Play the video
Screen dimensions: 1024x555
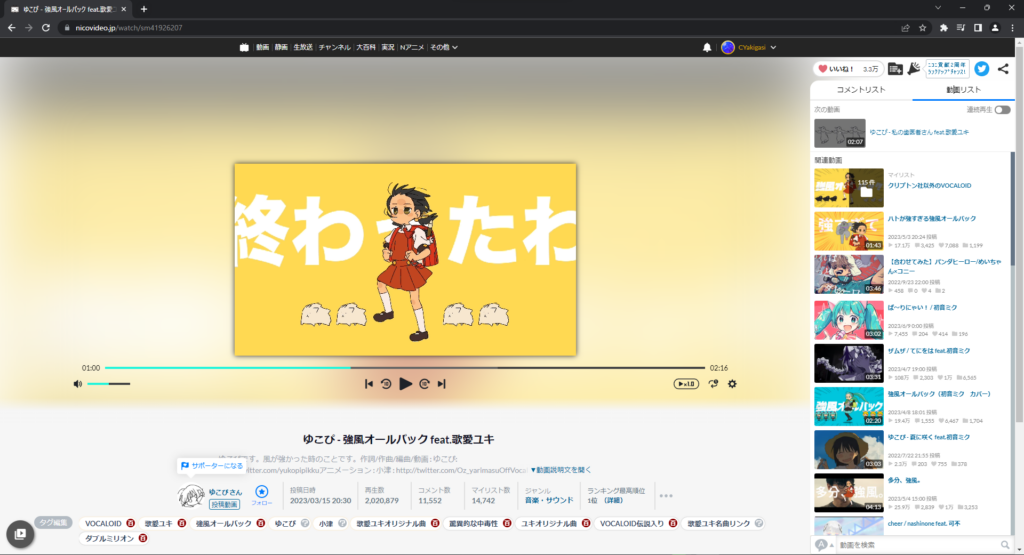point(405,384)
